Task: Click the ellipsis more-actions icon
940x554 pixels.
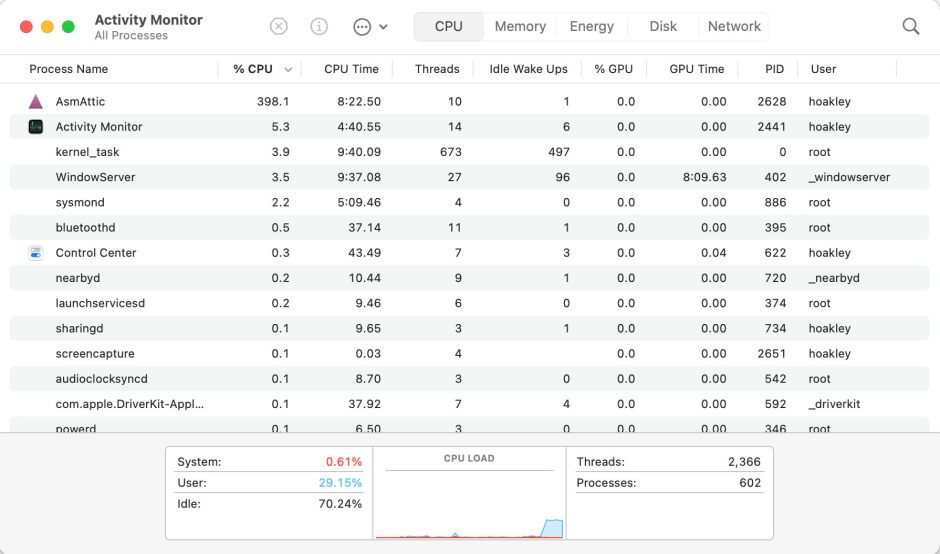Action: coord(362,27)
